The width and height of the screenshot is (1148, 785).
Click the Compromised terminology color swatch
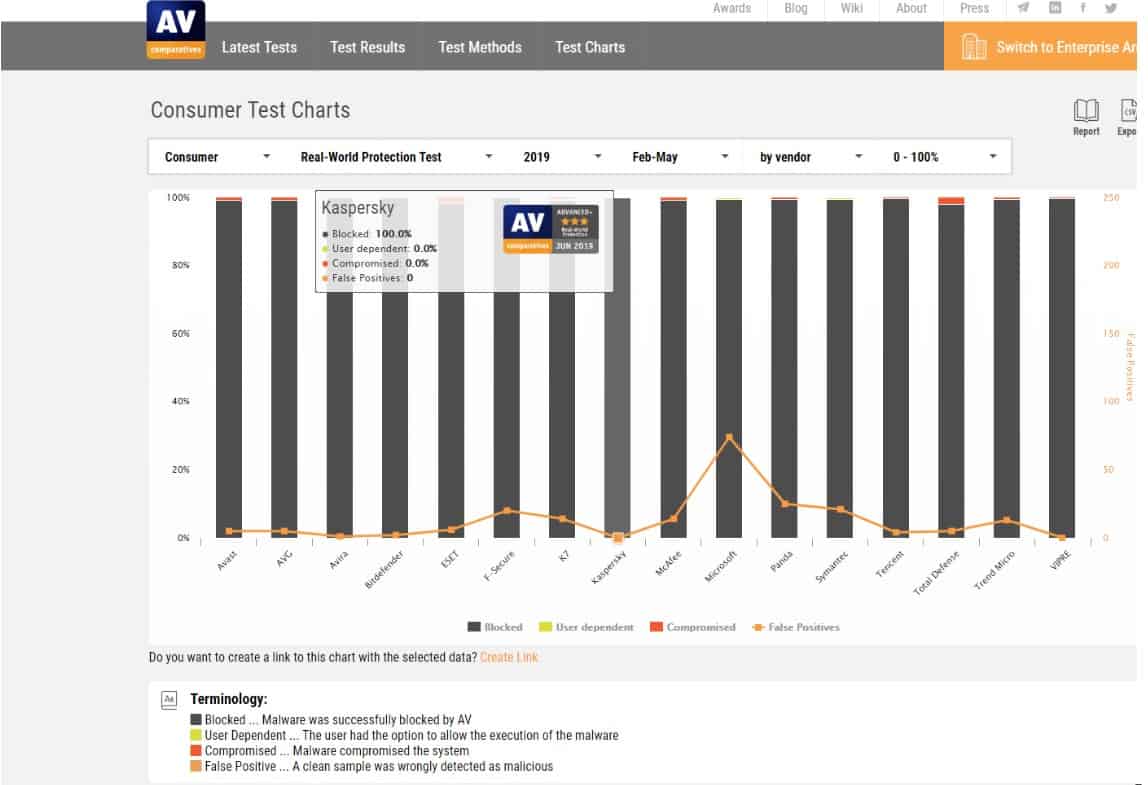coord(195,751)
